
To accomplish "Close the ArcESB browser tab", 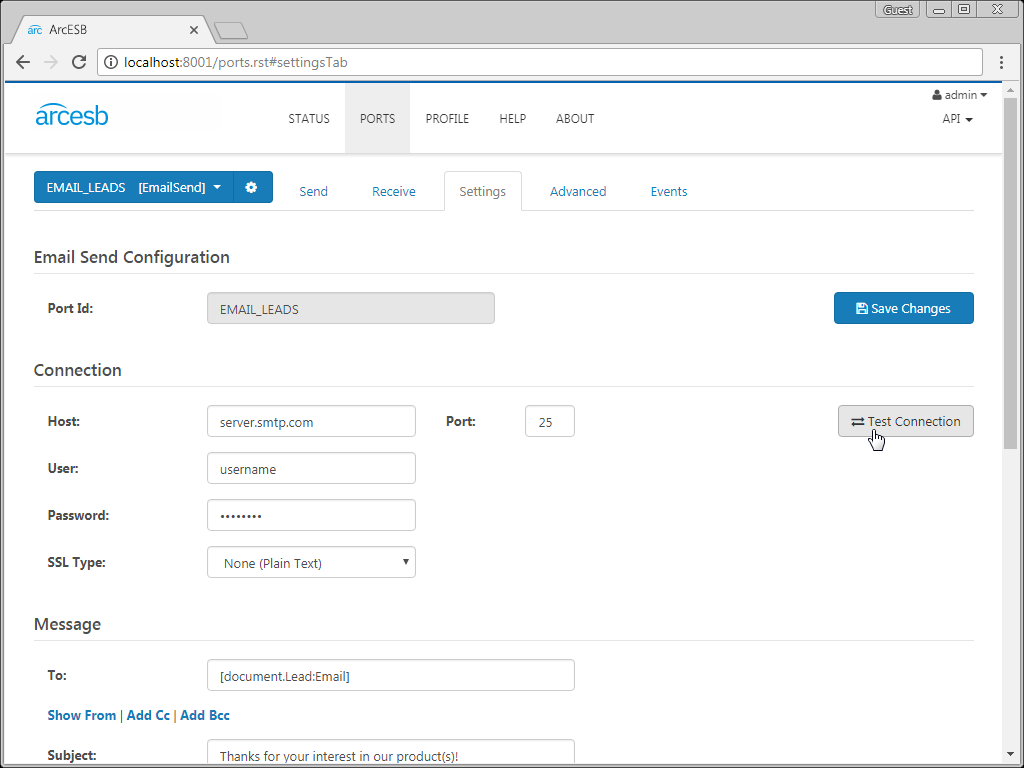I will pos(194,30).
